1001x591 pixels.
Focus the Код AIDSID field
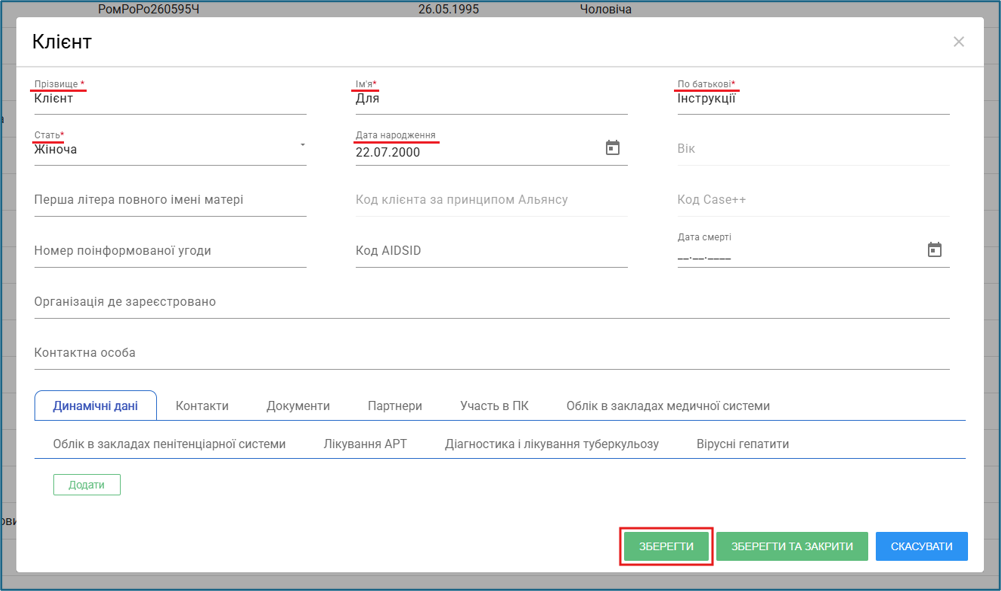coord(492,251)
